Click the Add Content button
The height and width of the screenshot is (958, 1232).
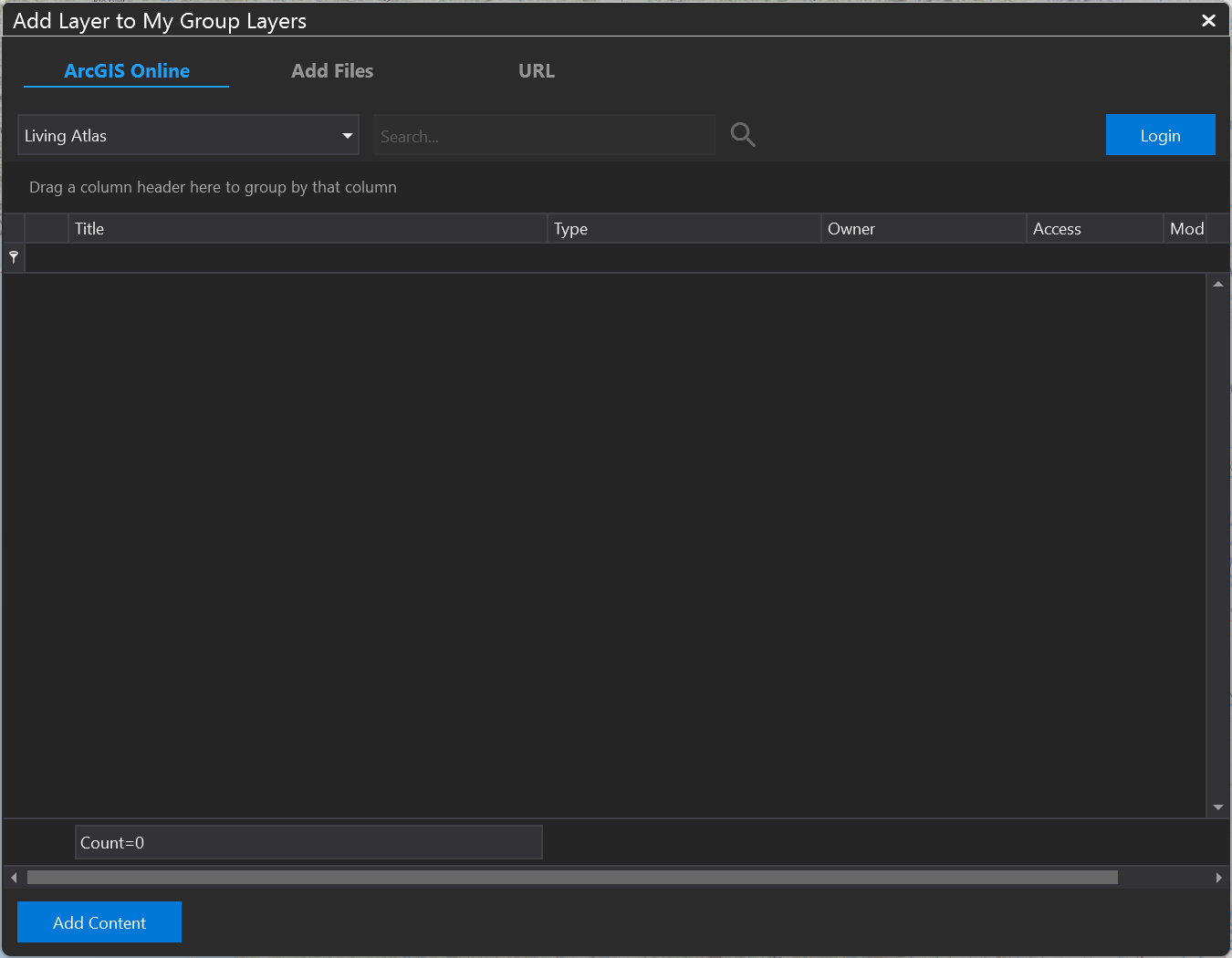click(x=99, y=922)
